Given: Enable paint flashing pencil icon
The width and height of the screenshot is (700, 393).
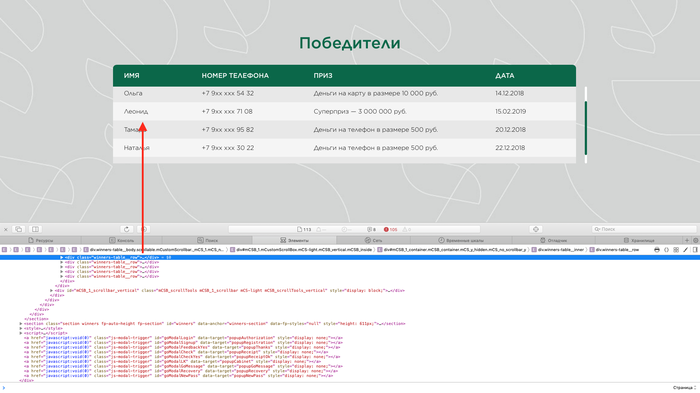Looking at the screenshot, I should [x=685, y=250].
